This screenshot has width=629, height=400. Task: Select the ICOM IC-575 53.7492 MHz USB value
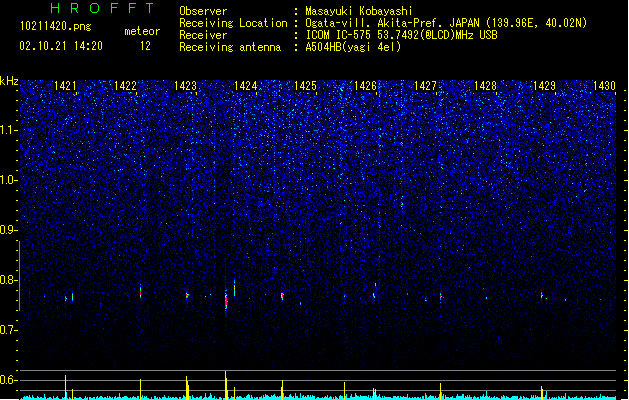point(401,35)
